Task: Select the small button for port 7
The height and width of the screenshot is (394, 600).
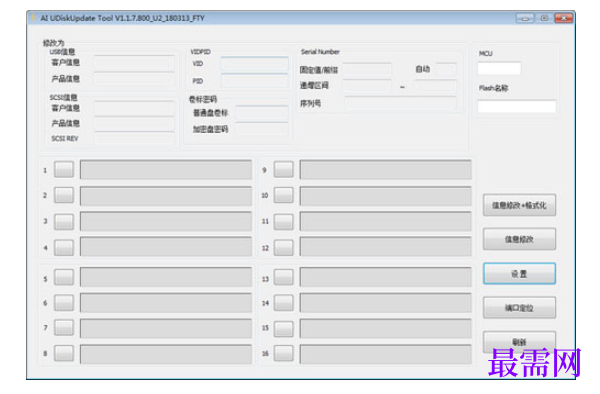Action: coord(64,328)
